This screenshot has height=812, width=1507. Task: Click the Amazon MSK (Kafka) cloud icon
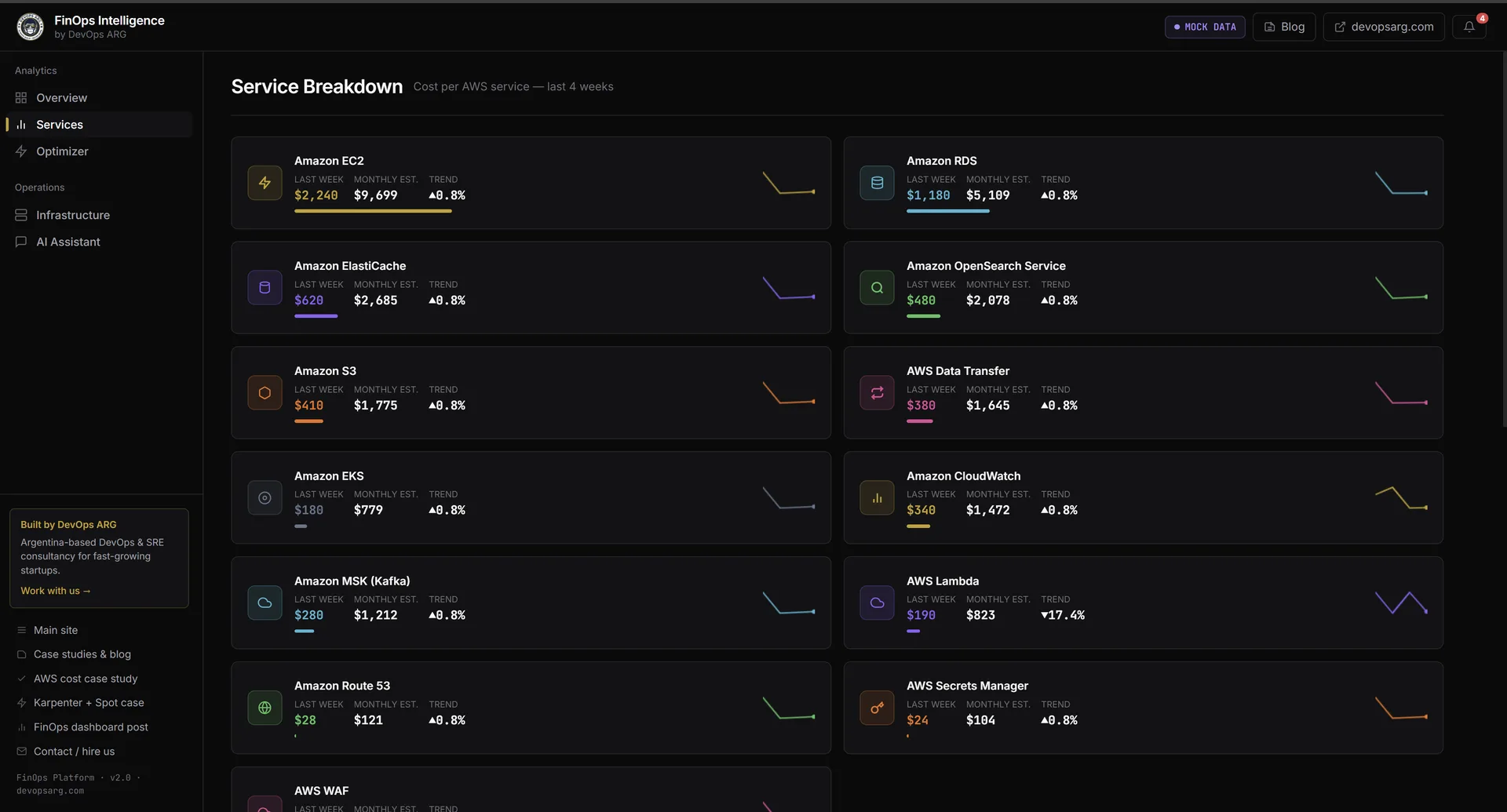pyautogui.click(x=265, y=603)
